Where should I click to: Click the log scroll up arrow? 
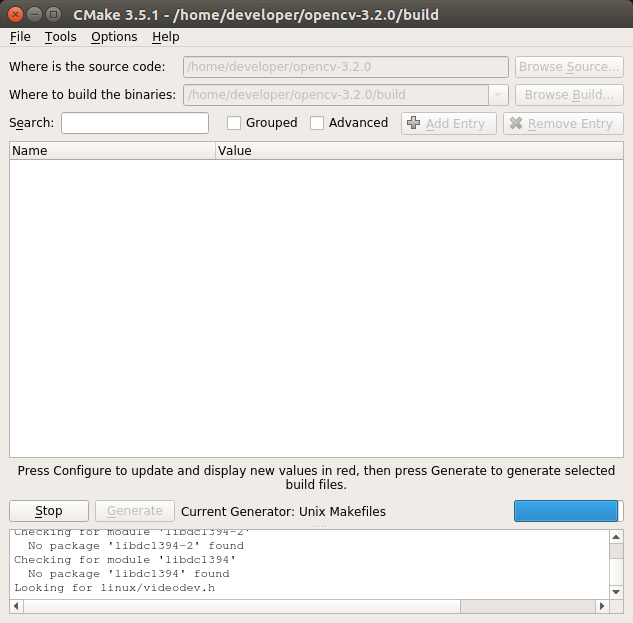[616, 537]
